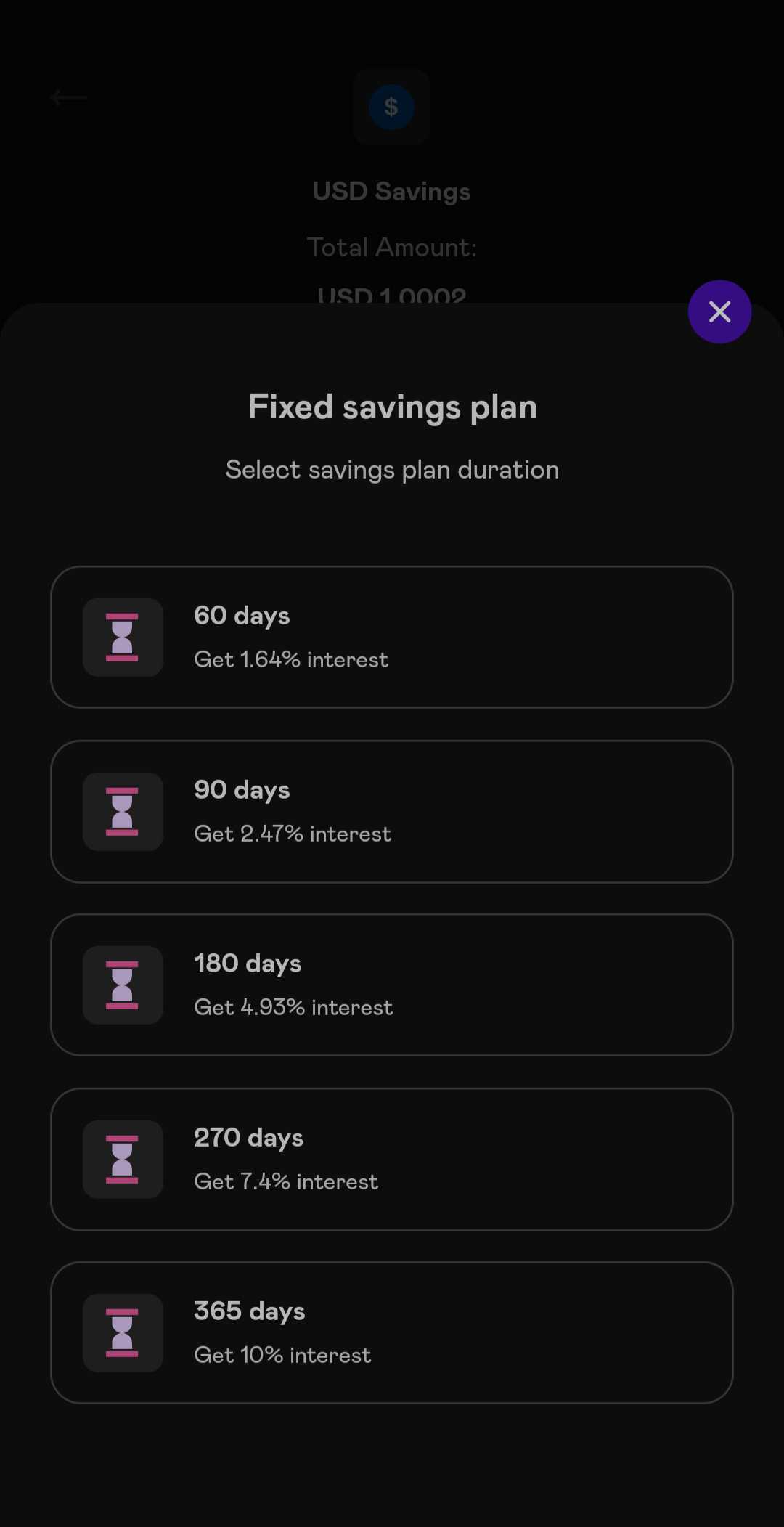Tap the dollar sign USD icon
The height and width of the screenshot is (1527, 784).
coord(391,107)
